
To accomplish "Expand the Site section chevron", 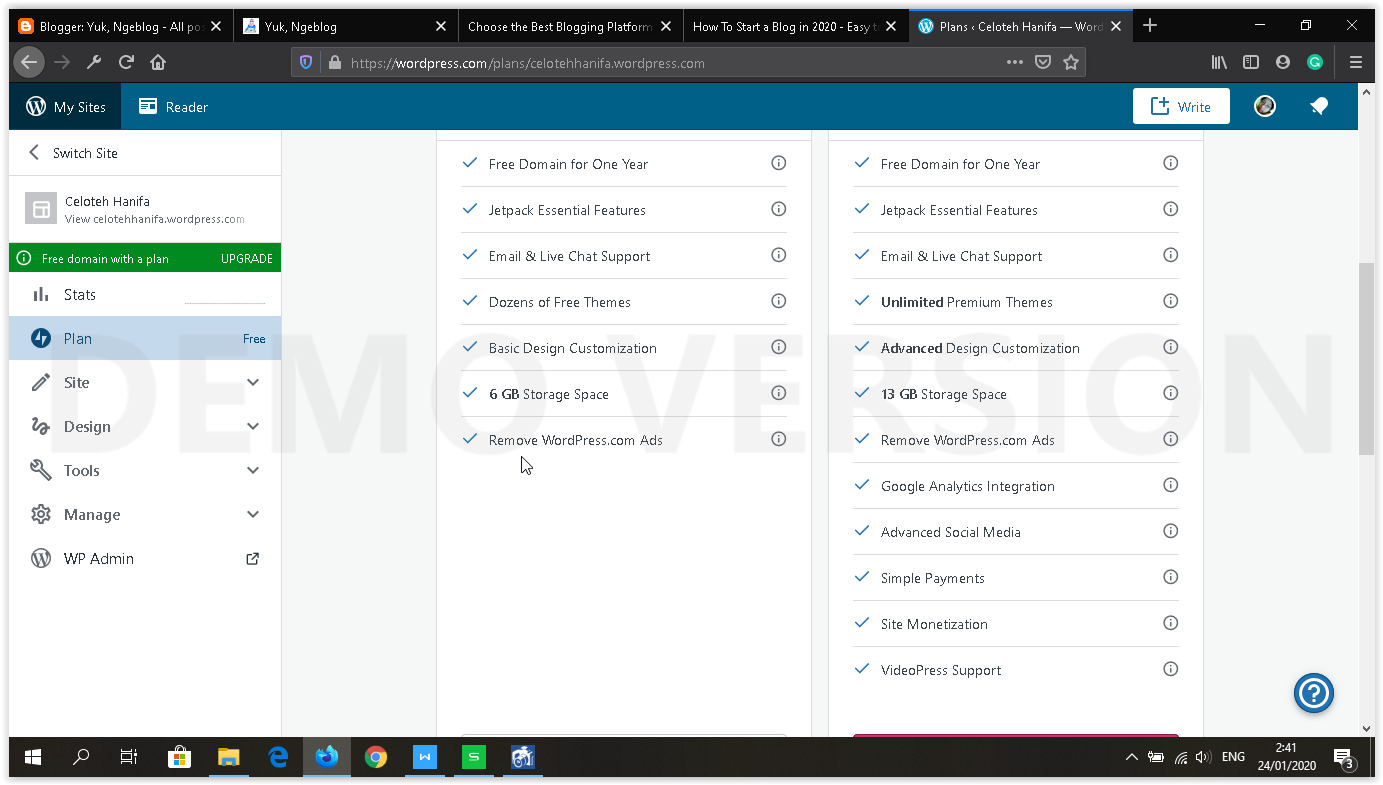I will point(253,383).
